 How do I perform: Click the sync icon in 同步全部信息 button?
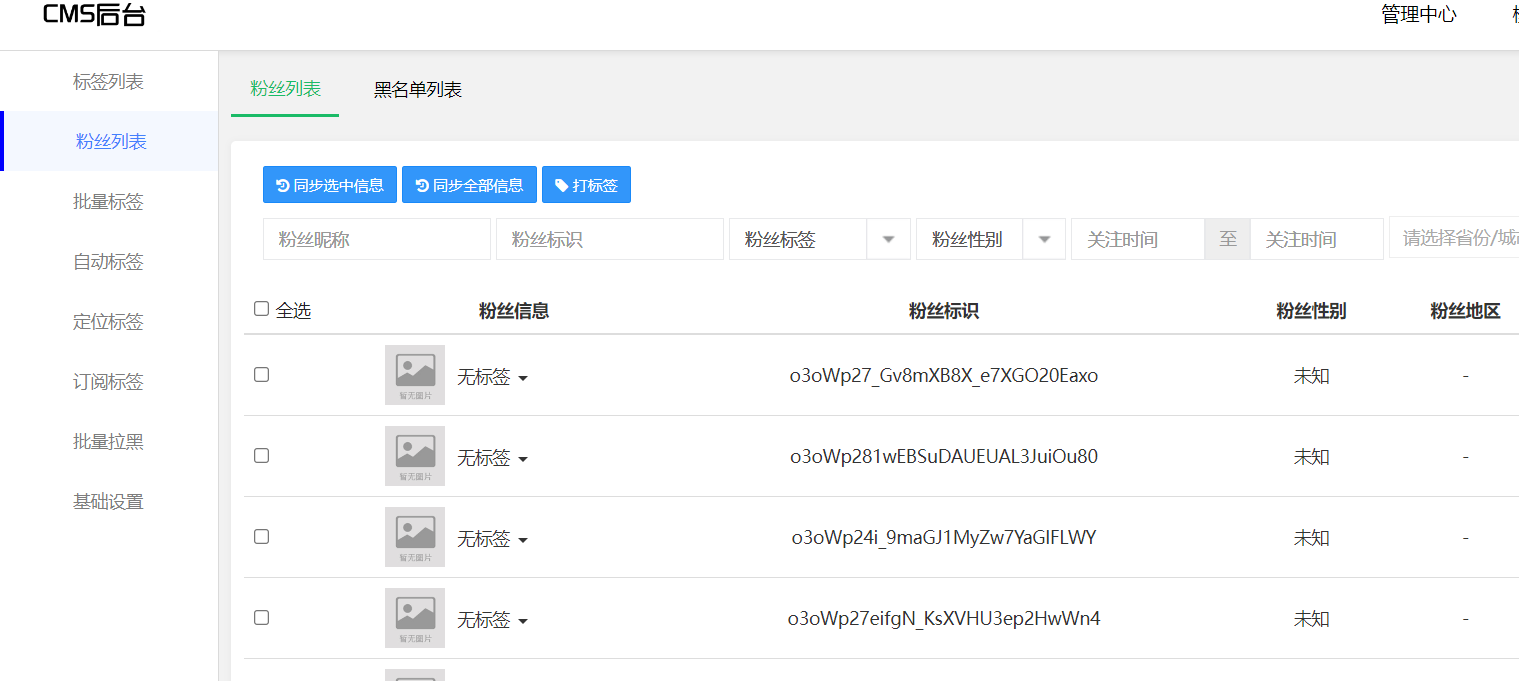pos(422,185)
